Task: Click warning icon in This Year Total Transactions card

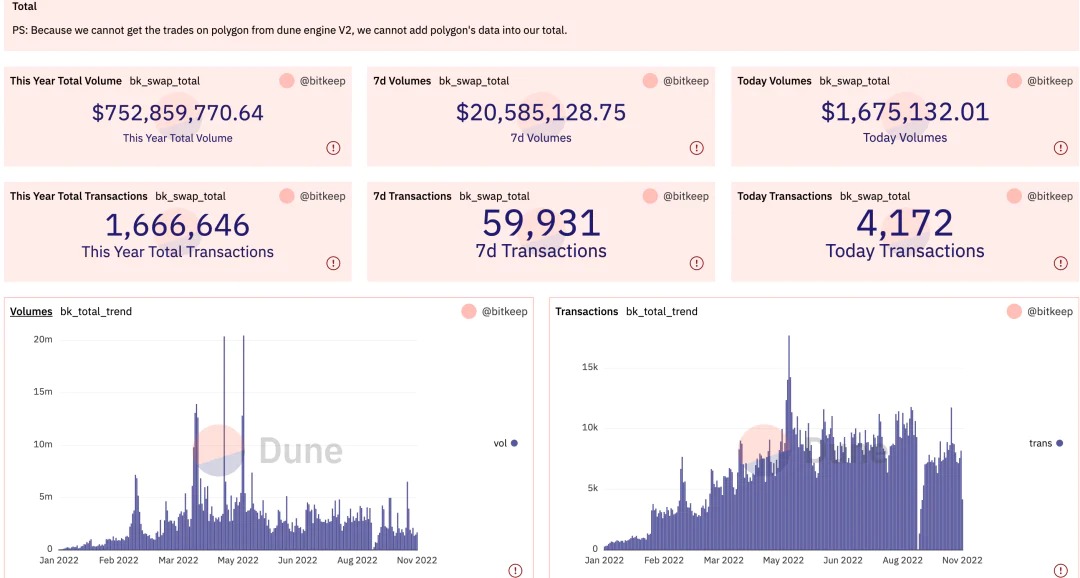Action: pos(333,263)
